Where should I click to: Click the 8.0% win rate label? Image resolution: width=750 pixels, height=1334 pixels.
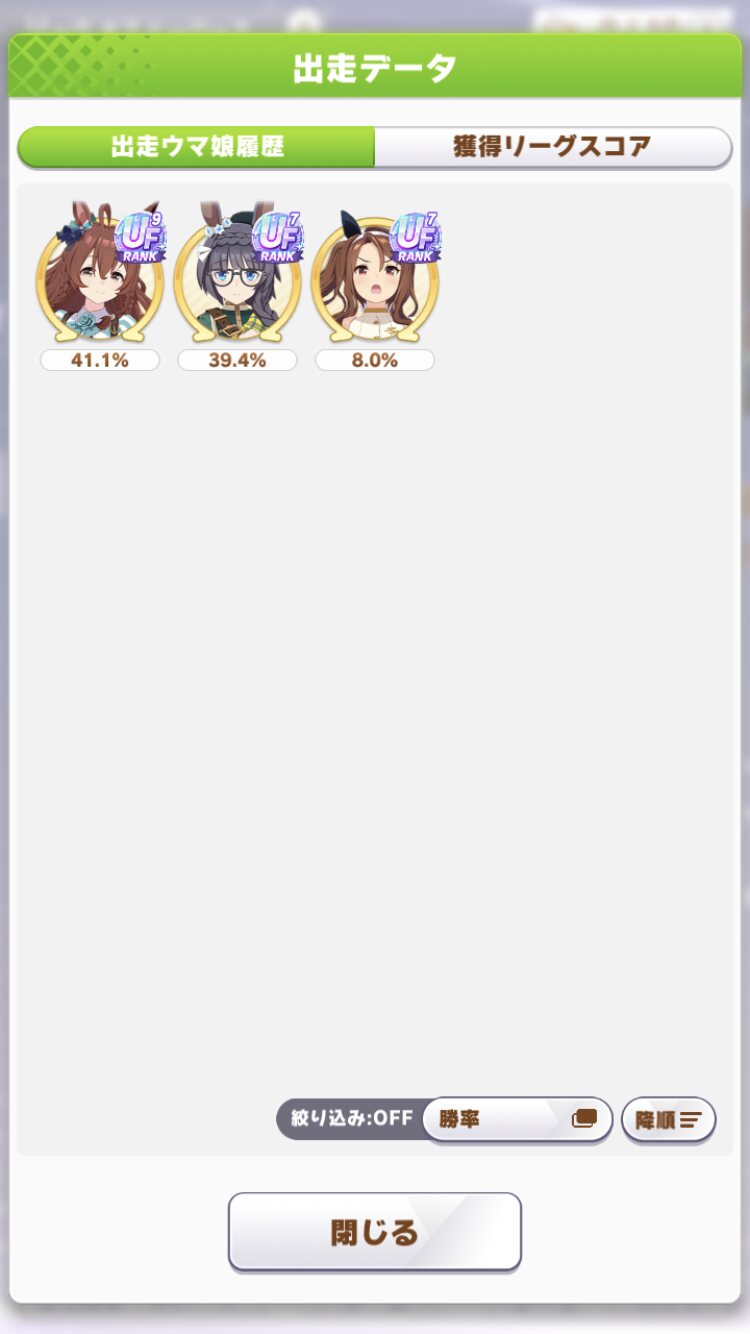tap(375, 360)
